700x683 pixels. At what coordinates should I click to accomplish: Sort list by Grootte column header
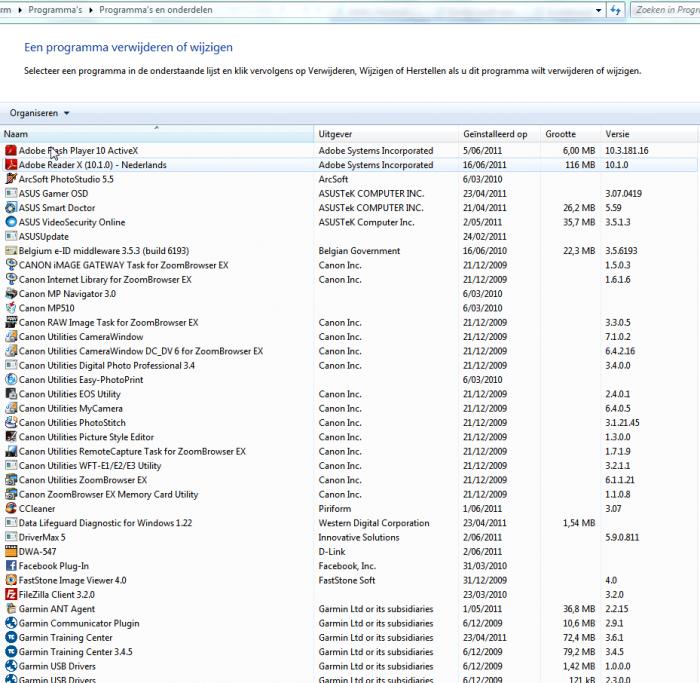coord(571,134)
